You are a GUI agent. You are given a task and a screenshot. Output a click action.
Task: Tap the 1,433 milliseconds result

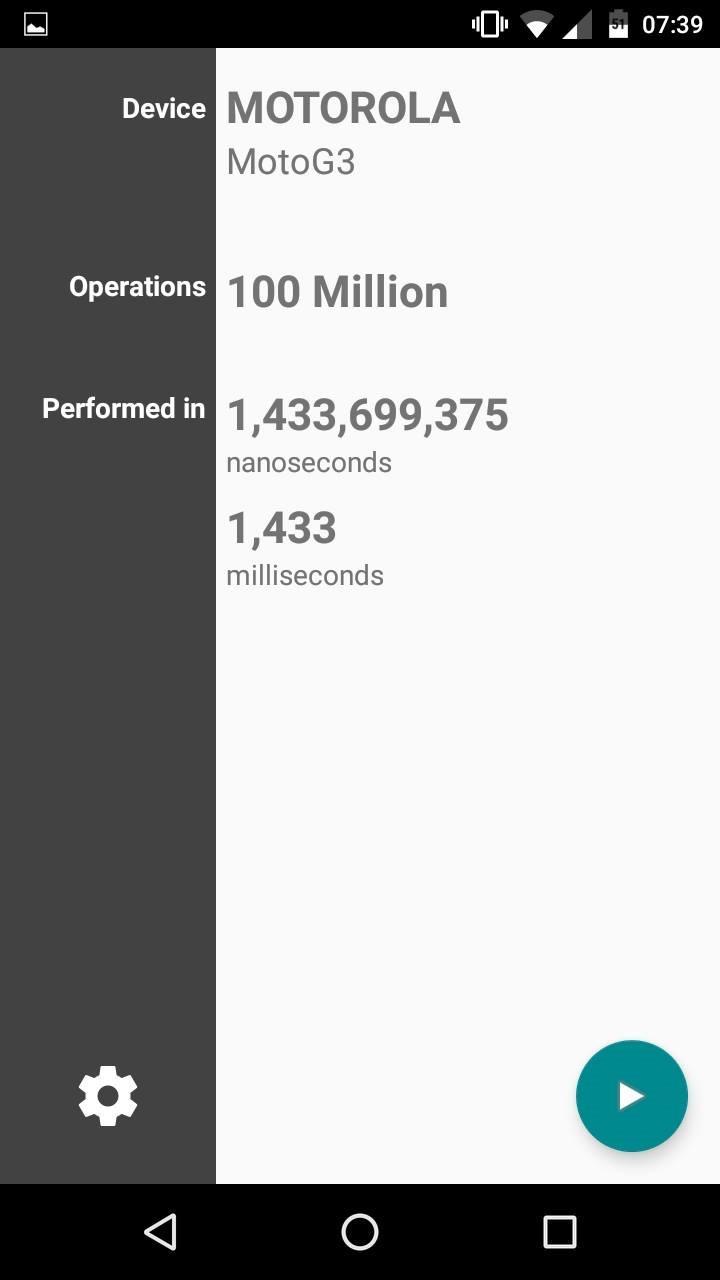tap(282, 528)
